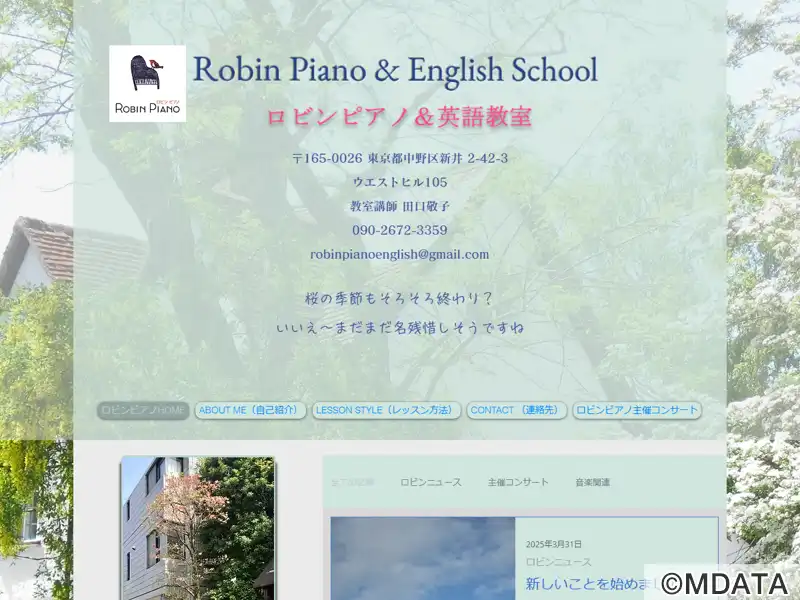Click the ロビンニュース label in the post card
The height and width of the screenshot is (600, 800).
(559, 562)
